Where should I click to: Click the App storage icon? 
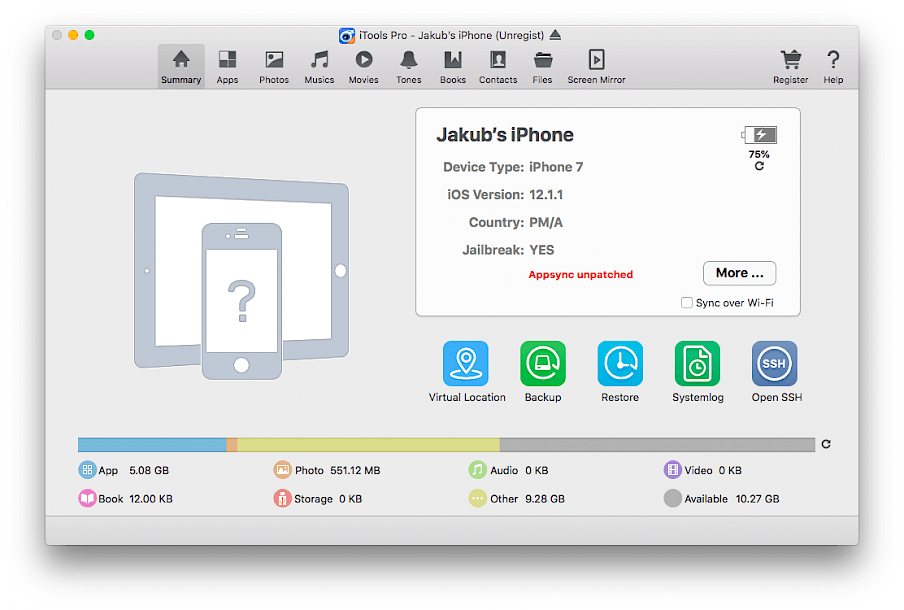coord(87,470)
